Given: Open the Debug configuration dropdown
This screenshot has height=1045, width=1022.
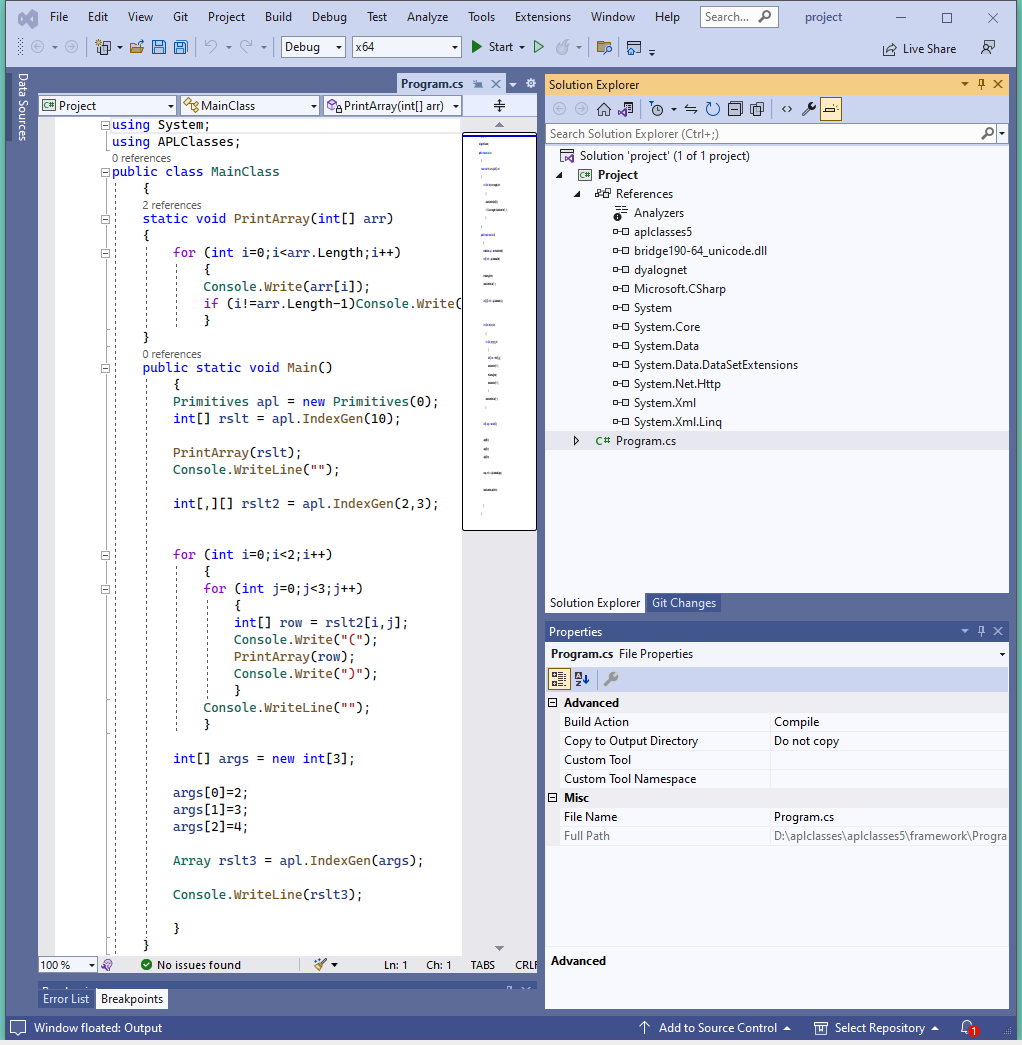Looking at the screenshot, I should coord(313,47).
